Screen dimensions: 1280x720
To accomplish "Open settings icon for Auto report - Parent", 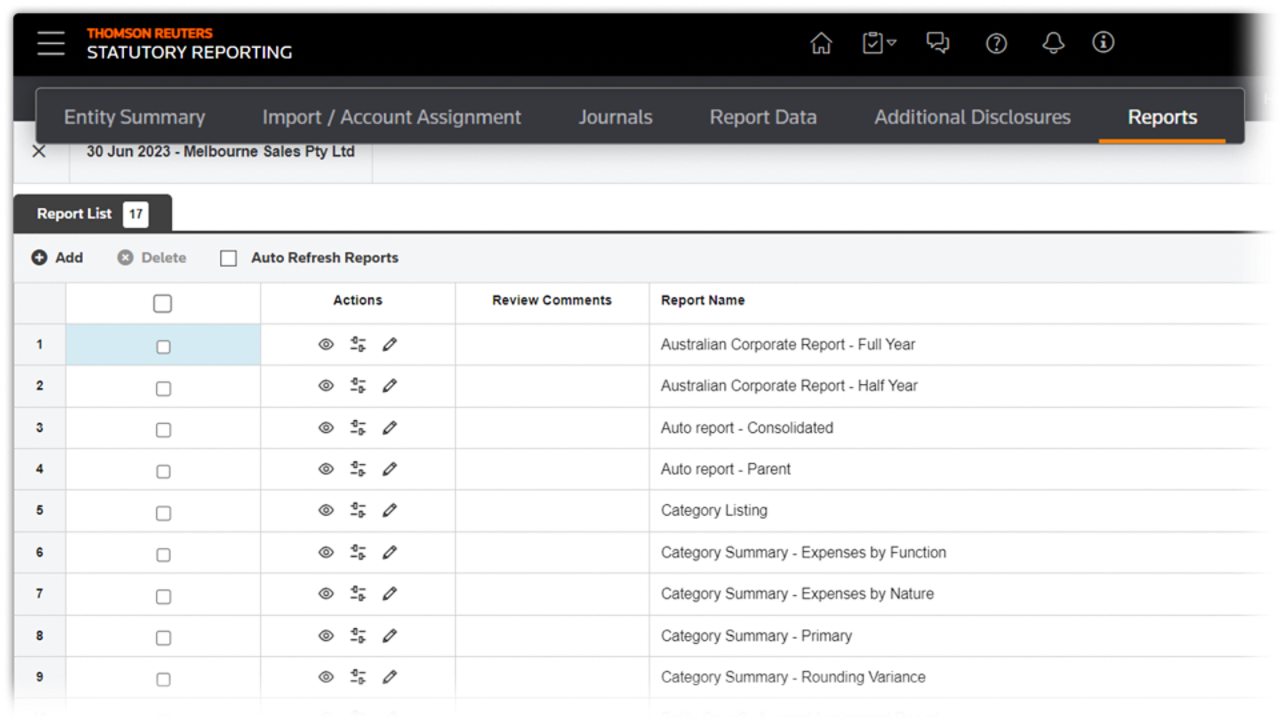I will [x=358, y=469].
